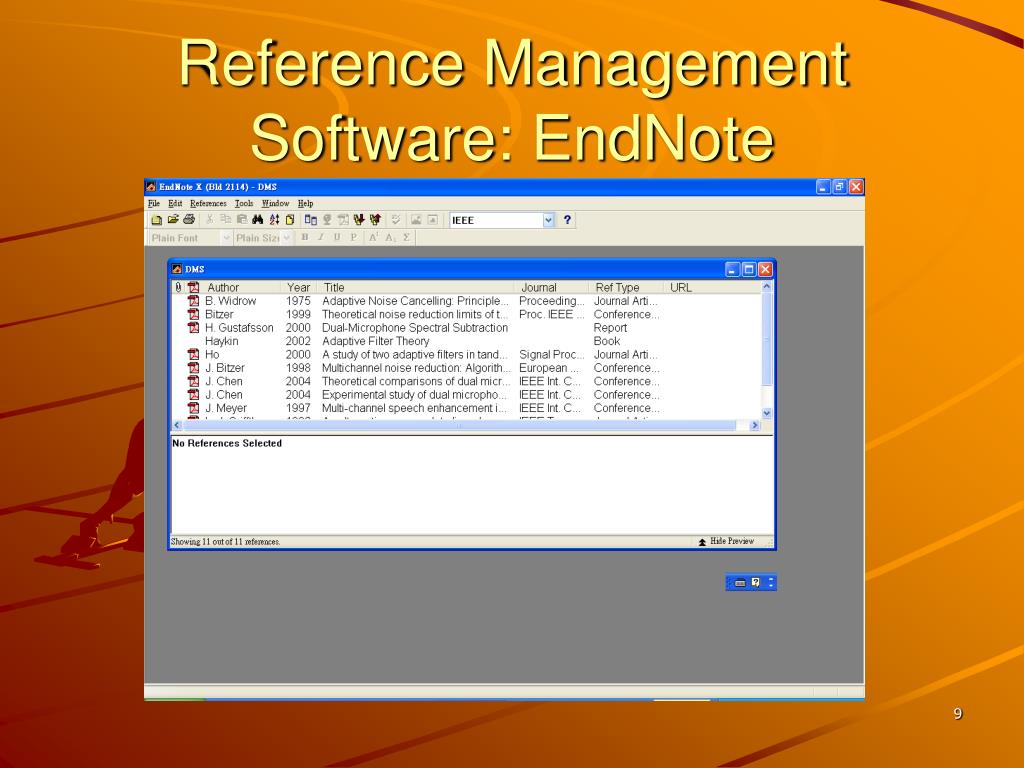The height and width of the screenshot is (768, 1024).
Task: Select 'Experimental study of dual micropho...' reference
Action: point(466,394)
